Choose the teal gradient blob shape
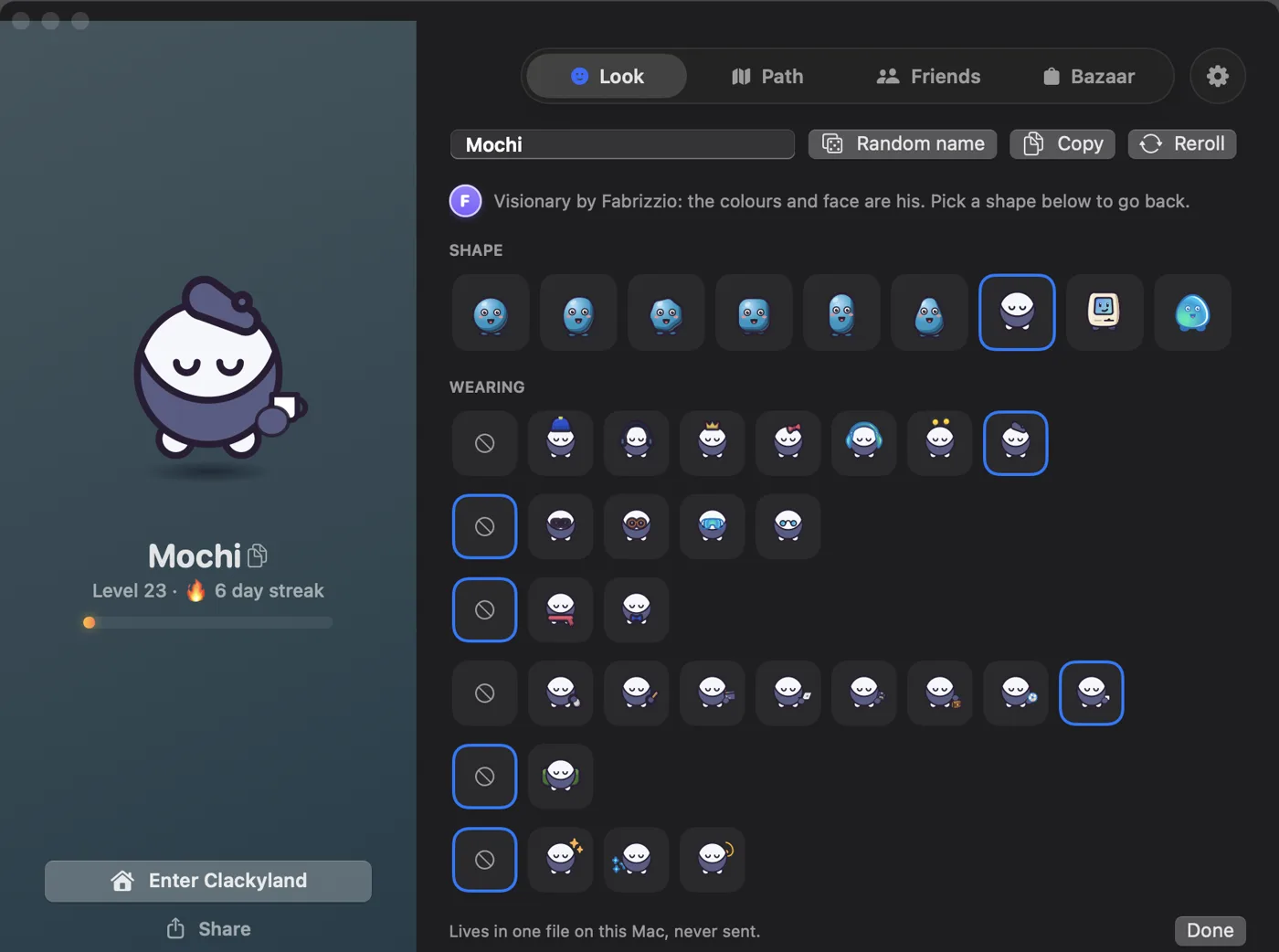Image resolution: width=1279 pixels, height=952 pixels. [x=1191, y=312]
